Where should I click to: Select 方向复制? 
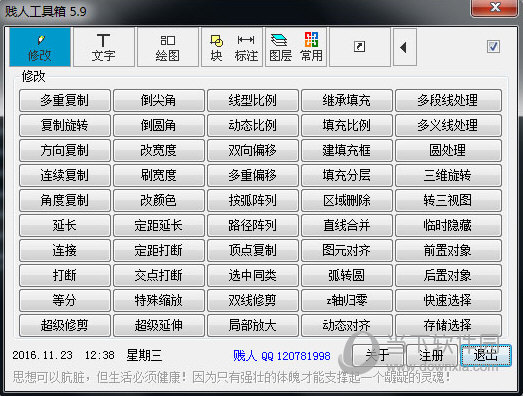pos(65,150)
